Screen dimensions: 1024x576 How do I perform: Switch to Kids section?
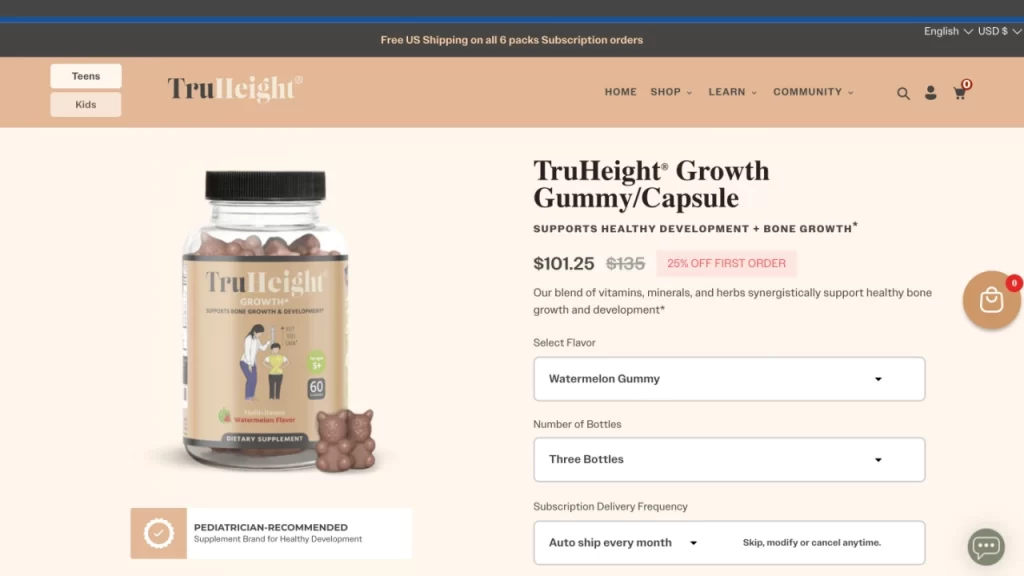[86, 104]
